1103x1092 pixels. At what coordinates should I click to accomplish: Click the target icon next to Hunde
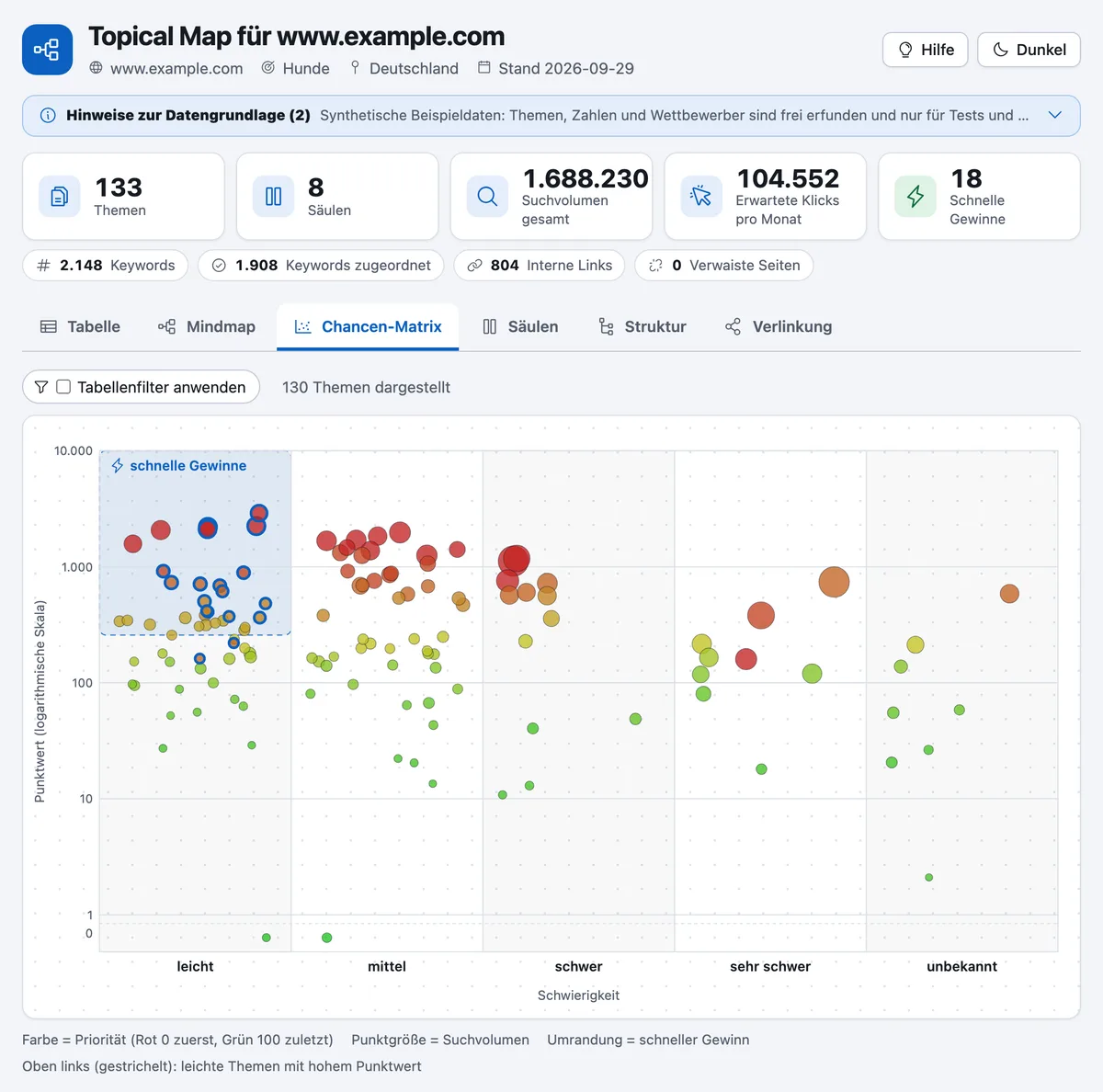[x=268, y=68]
